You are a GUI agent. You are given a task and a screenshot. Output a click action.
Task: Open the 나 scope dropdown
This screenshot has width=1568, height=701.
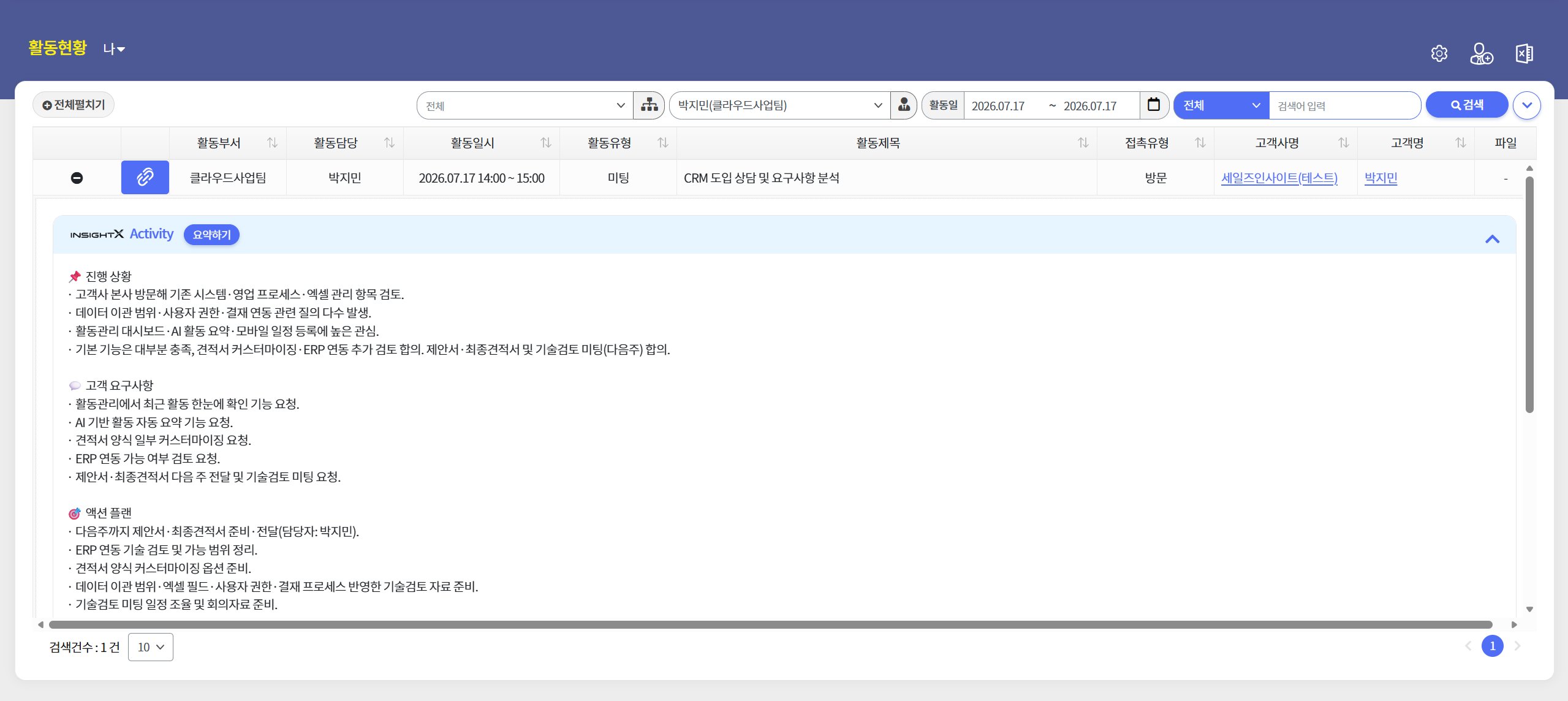click(x=114, y=49)
